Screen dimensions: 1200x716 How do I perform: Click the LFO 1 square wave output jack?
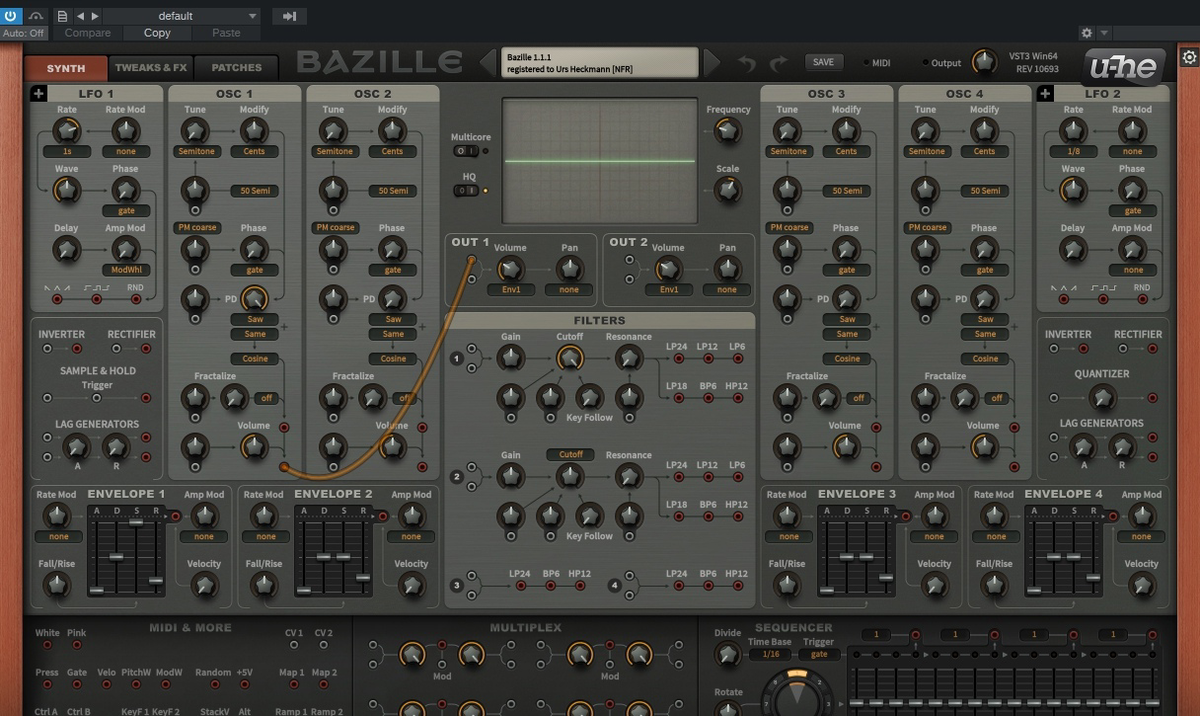(96, 299)
